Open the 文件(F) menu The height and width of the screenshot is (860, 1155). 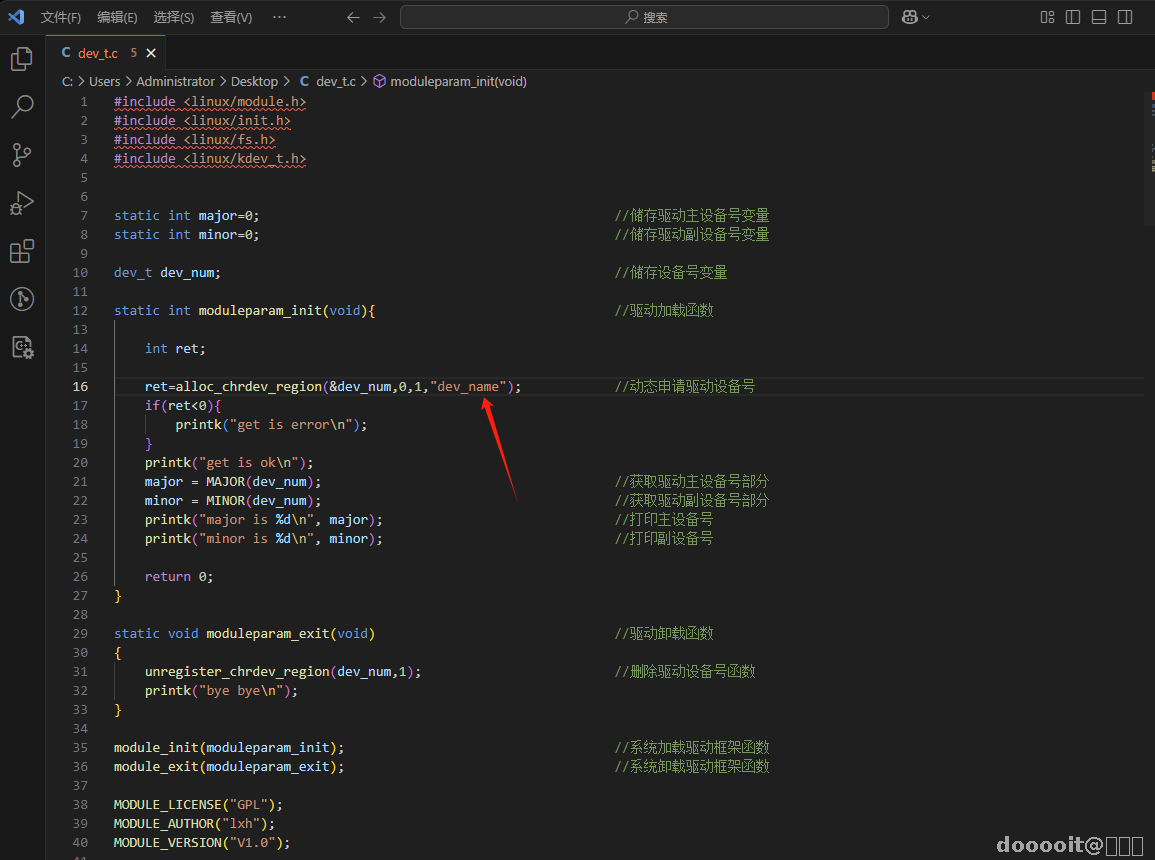point(61,17)
